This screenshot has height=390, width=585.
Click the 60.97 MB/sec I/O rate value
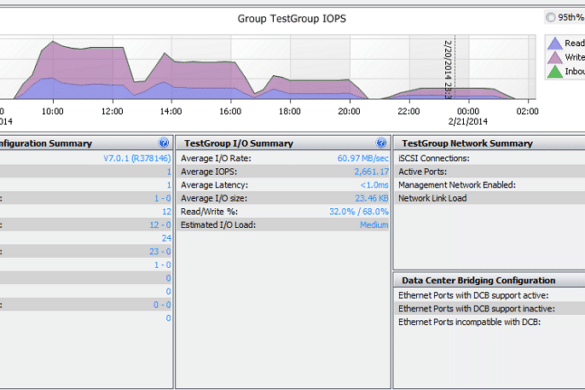(x=363, y=158)
